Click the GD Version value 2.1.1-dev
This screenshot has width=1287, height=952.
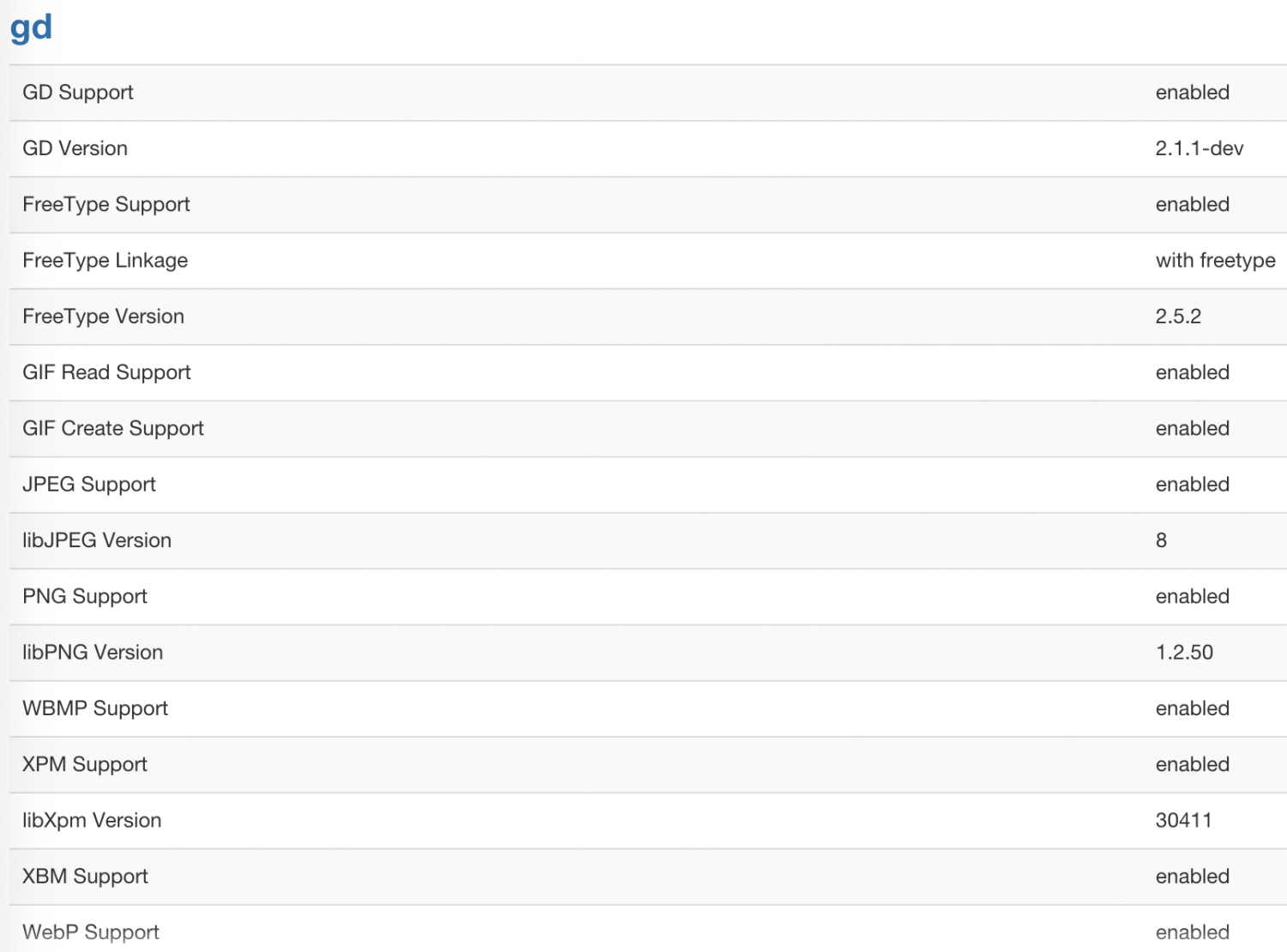tap(1199, 148)
